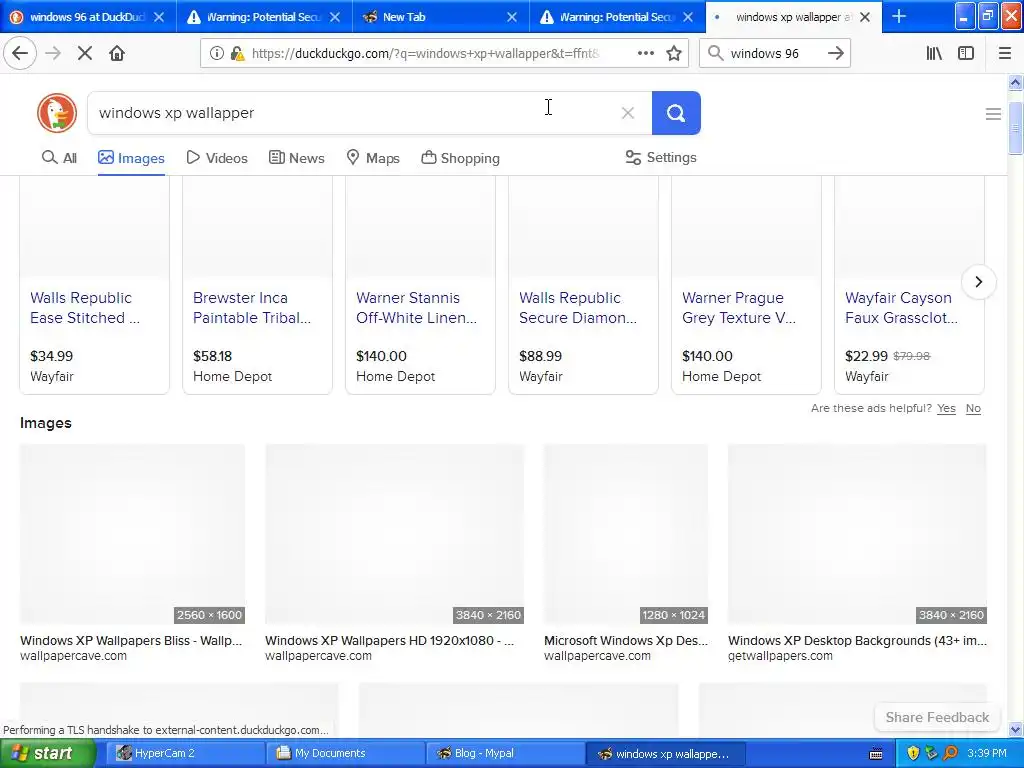
Task: Open DuckDuckGo side menu icon
Action: [993, 114]
